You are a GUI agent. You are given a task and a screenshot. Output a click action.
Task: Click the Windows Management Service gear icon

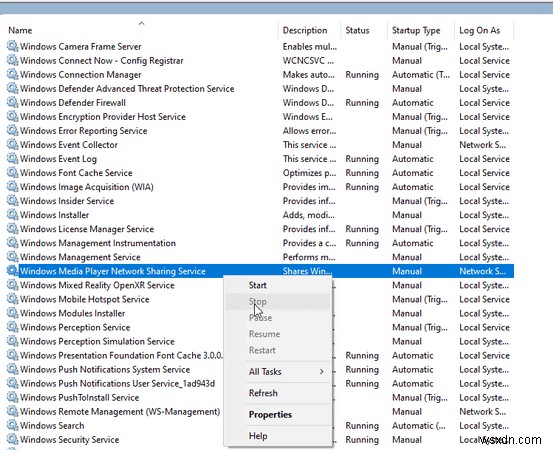coord(12,257)
